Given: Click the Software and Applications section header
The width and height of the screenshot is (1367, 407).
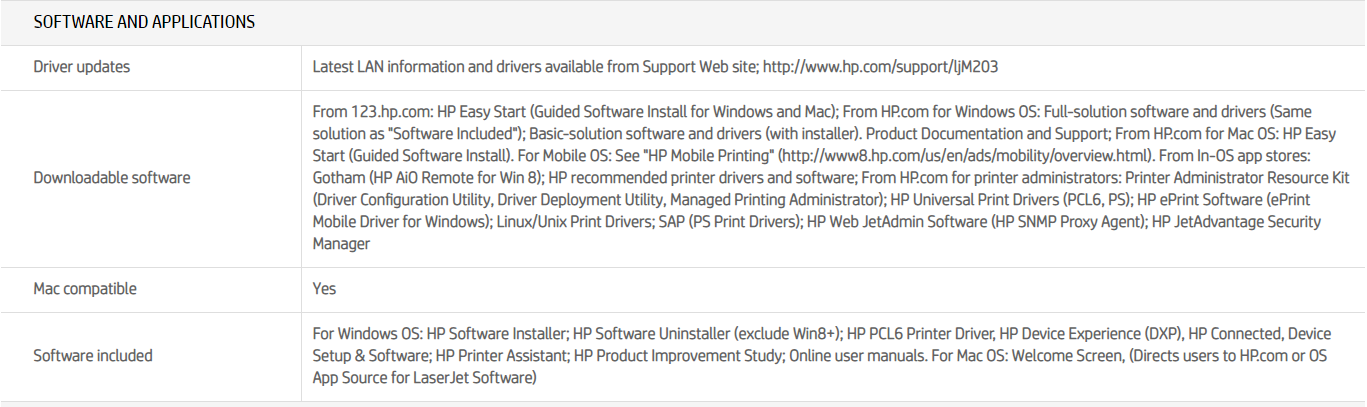Looking at the screenshot, I should tap(144, 22).
